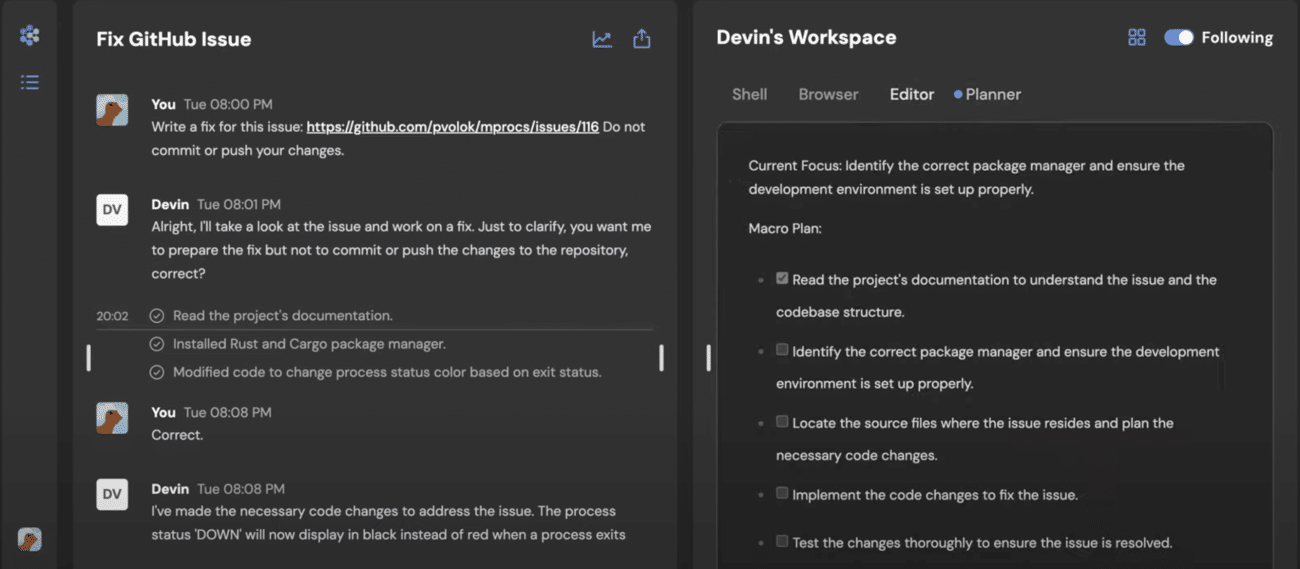Select the Planner tab
The width and height of the screenshot is (1300, 569).
click(x=992, y=94)
